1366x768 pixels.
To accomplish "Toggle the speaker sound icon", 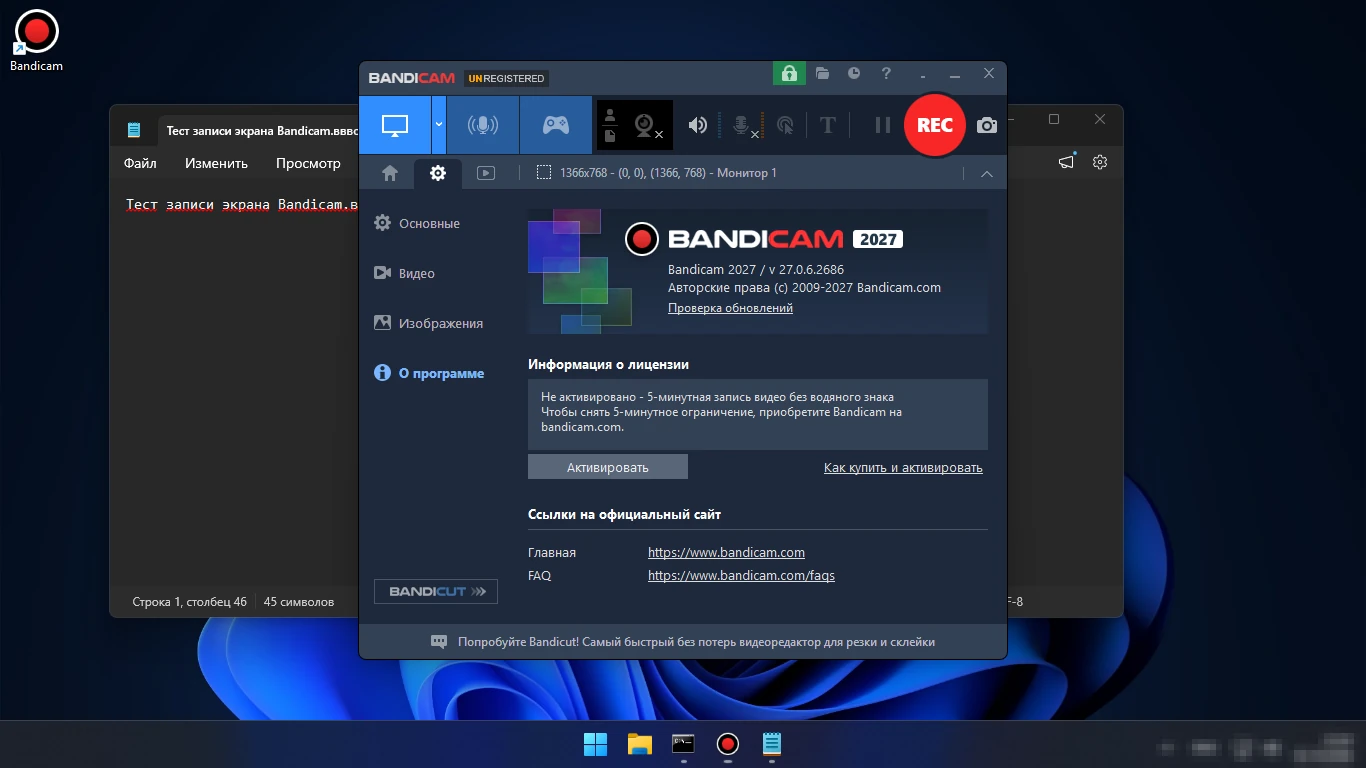I will [698, 125].
